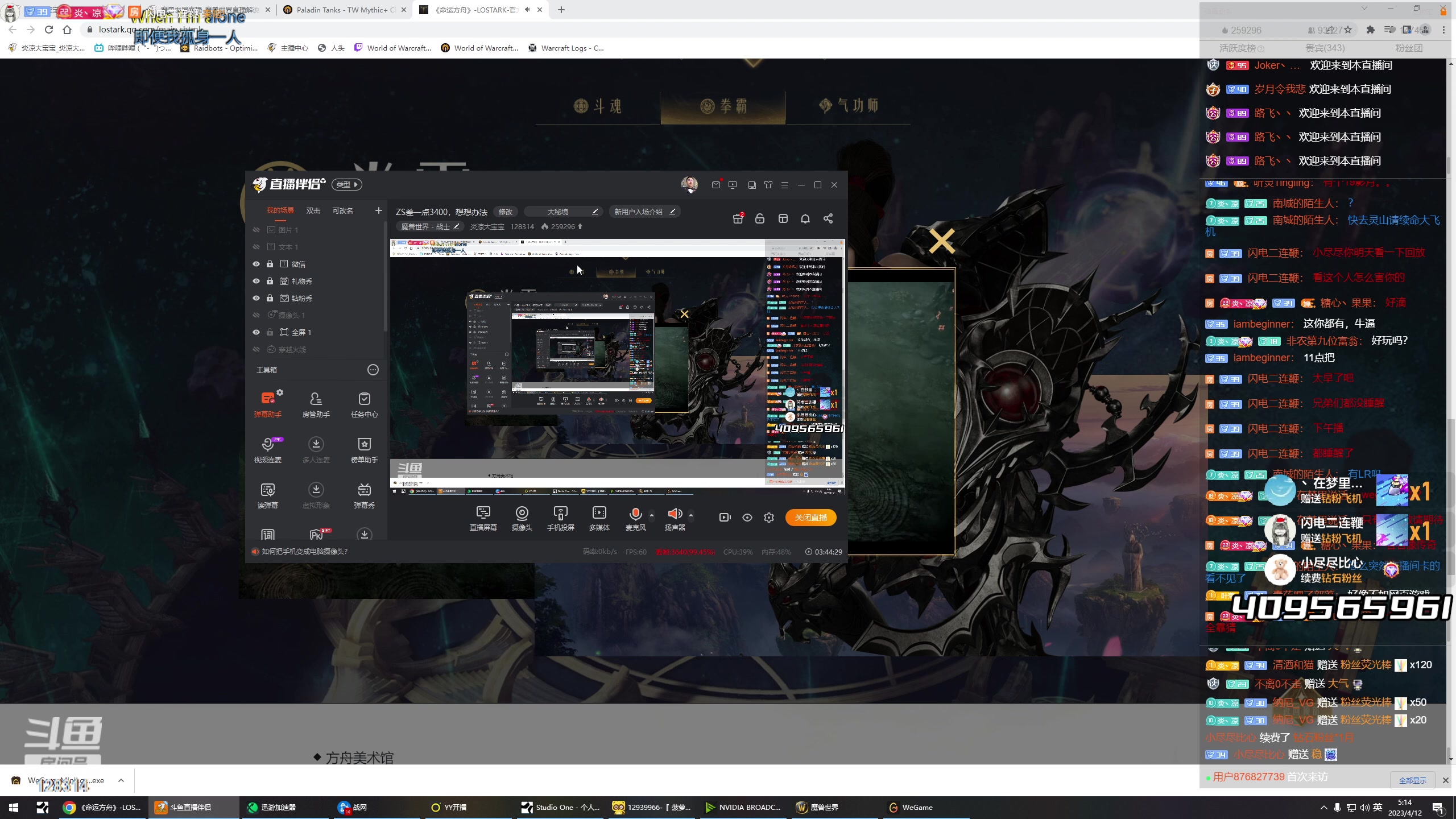
Task: Select the 我的场景 scene tab
Action: [280, 210]
